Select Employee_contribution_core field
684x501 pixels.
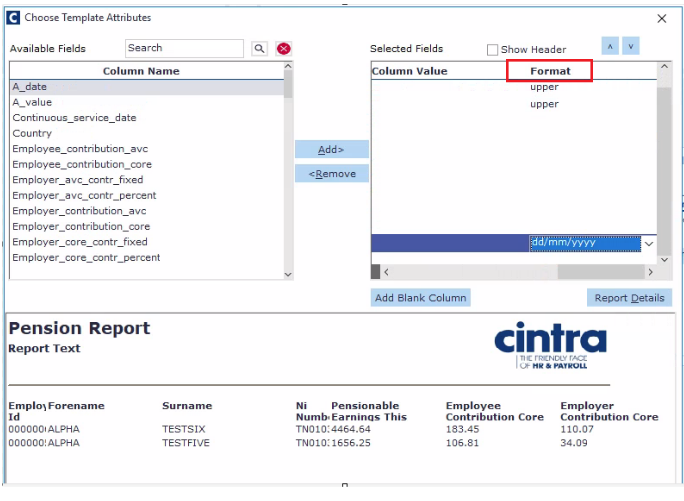tap(147, 165)
